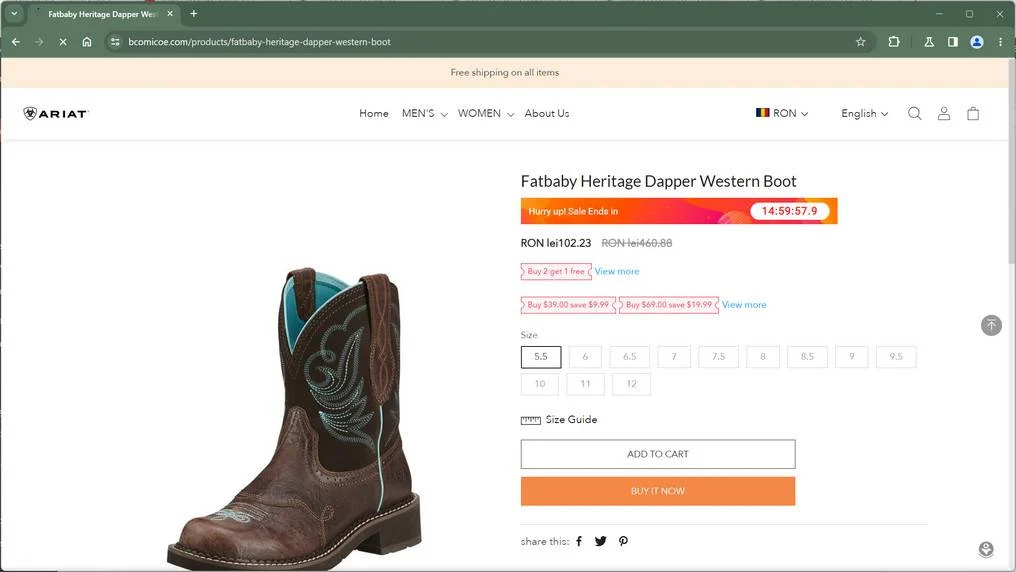Select size 8
This screenshot has height=572, width=1016.
(x=763, y=357)
